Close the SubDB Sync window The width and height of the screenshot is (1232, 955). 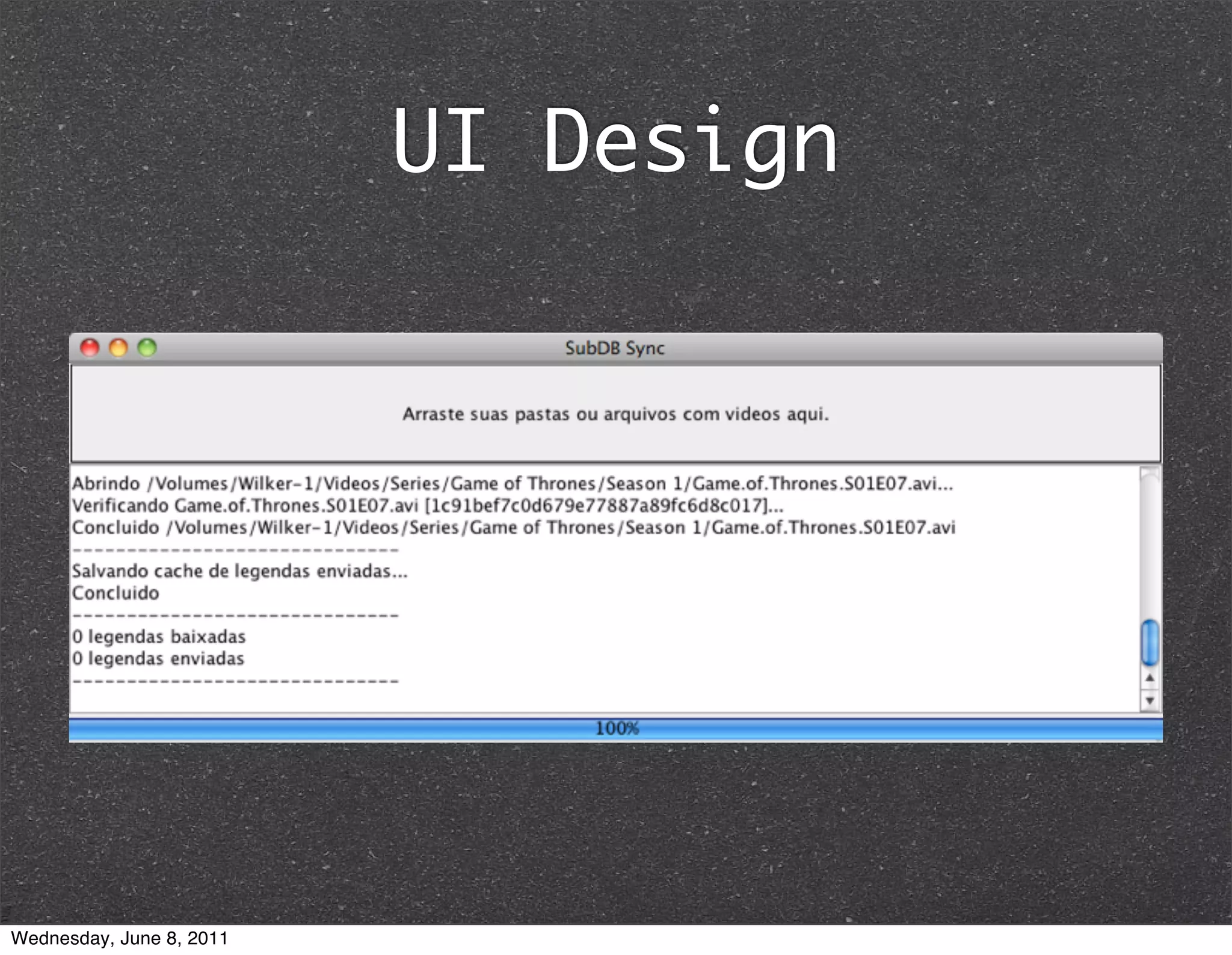[90, 348]
